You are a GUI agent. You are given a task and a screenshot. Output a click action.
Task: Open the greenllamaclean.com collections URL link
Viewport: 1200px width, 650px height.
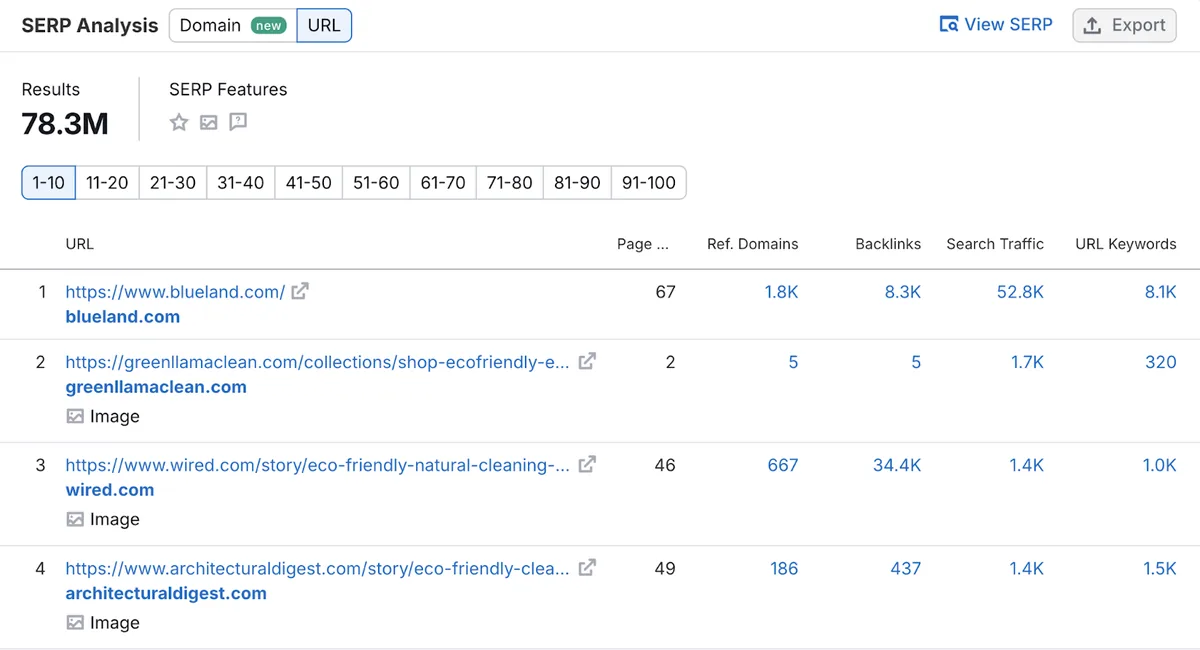click(x=317, y=362)
